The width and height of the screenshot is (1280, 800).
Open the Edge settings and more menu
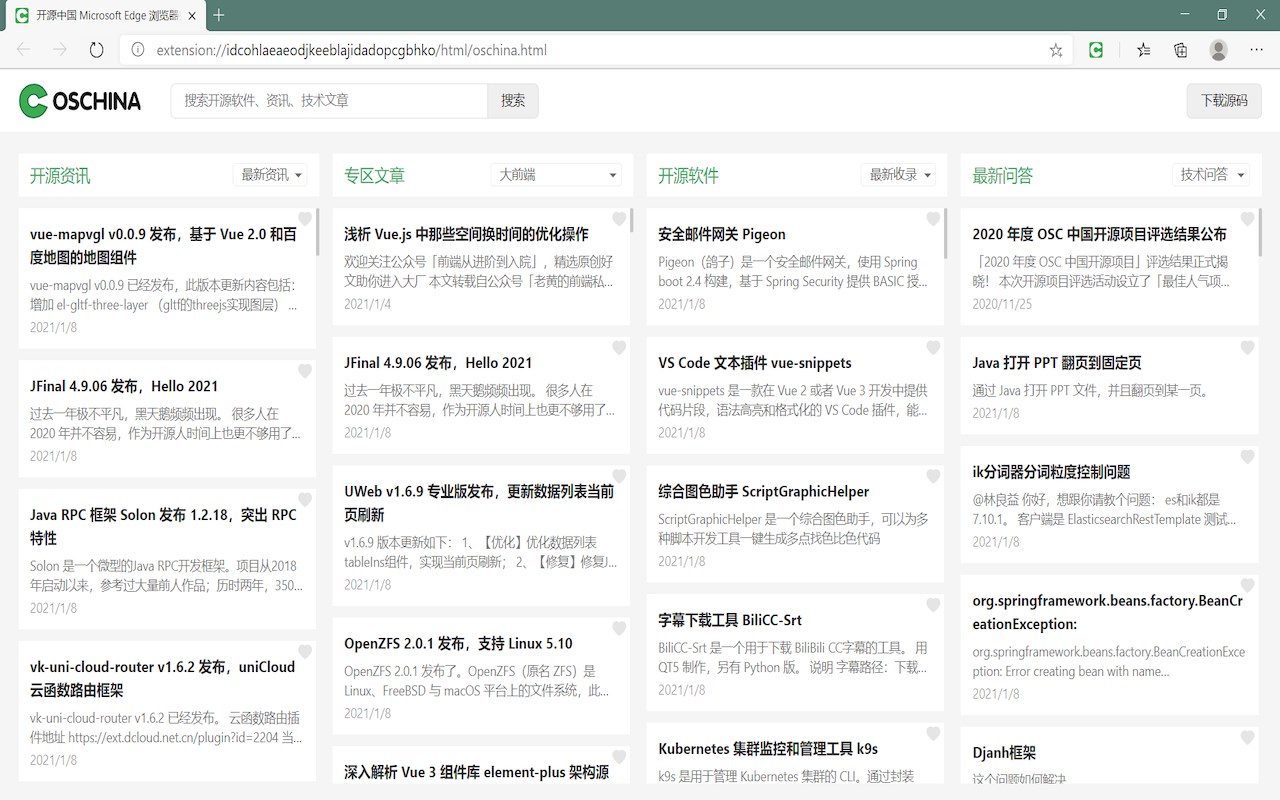[1257, 50]
